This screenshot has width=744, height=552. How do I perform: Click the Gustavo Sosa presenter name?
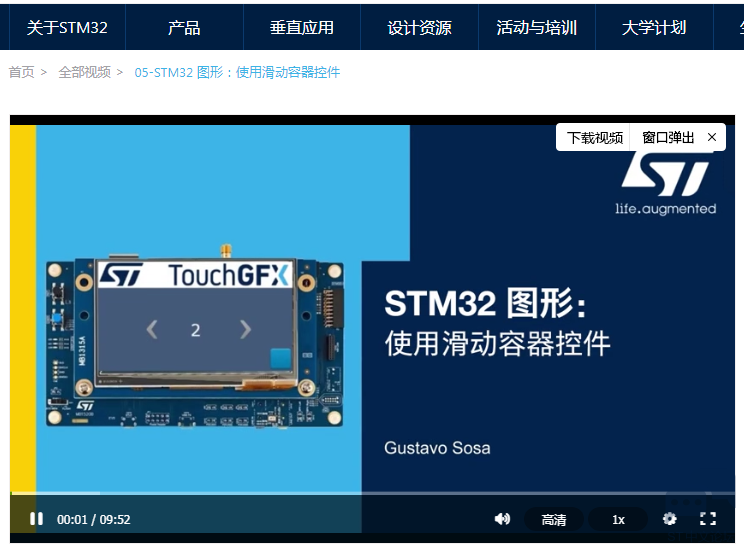point(437,448)
